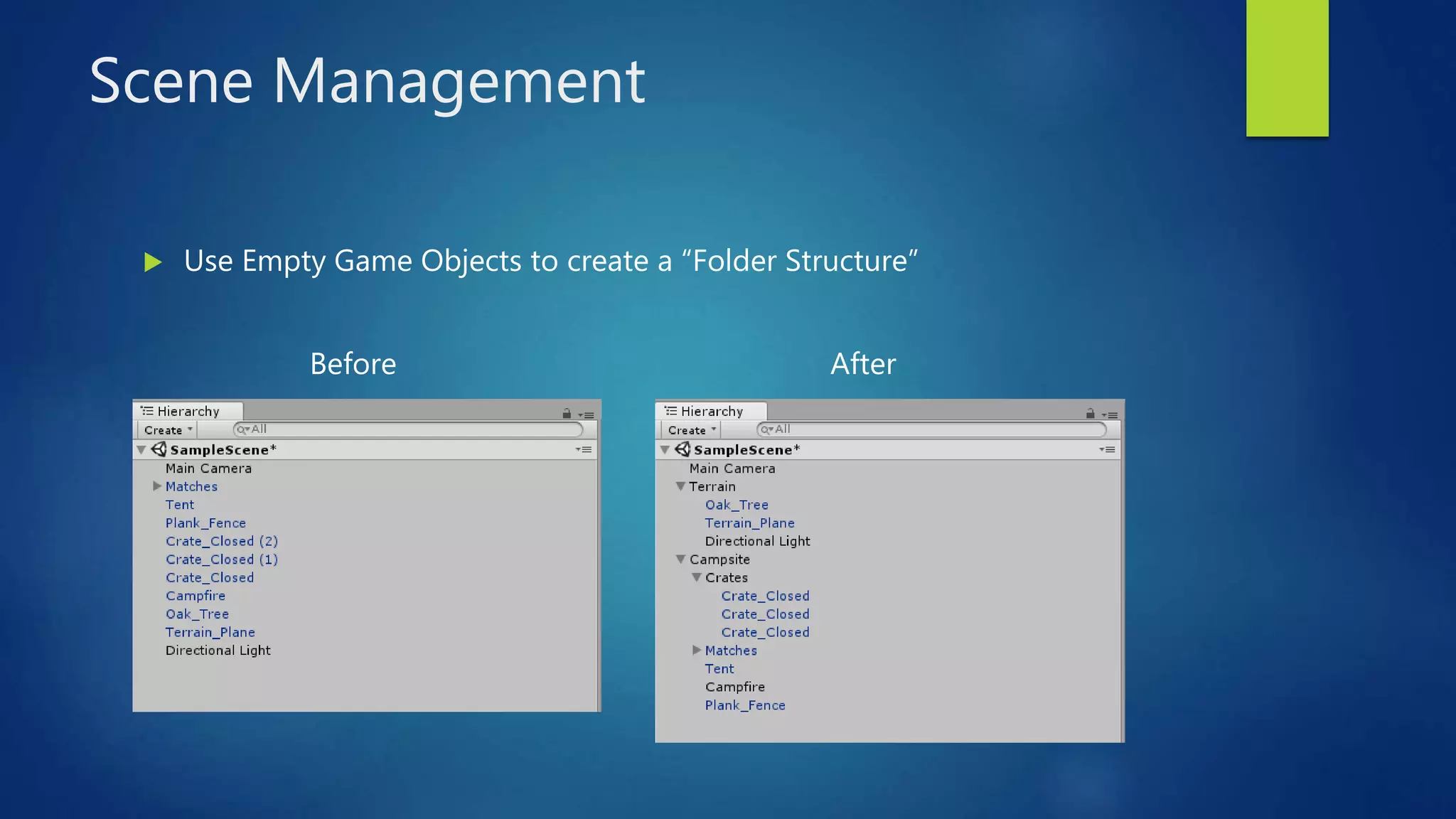The image size is (1456, 819).
Task: Select Tent in the Before panel
Action: [180, 505]
